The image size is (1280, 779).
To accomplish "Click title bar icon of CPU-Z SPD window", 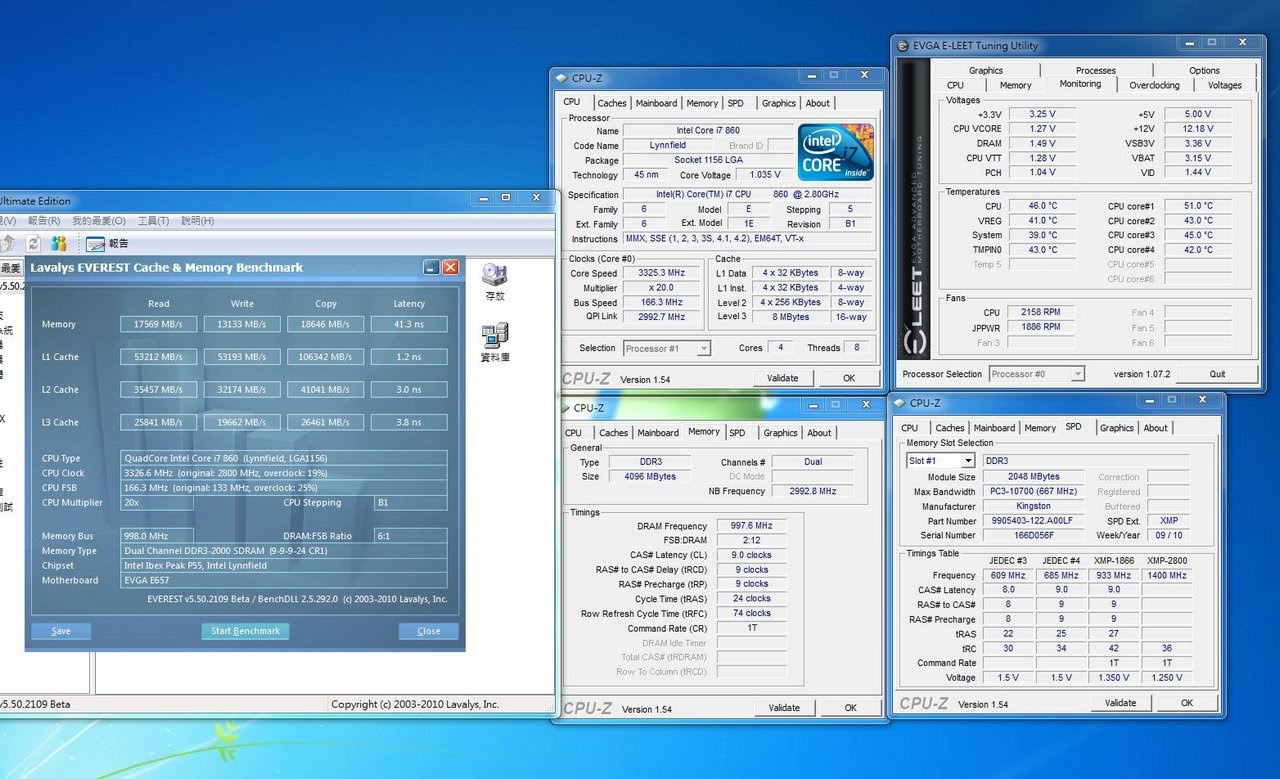I will click(x=899, y=403).
